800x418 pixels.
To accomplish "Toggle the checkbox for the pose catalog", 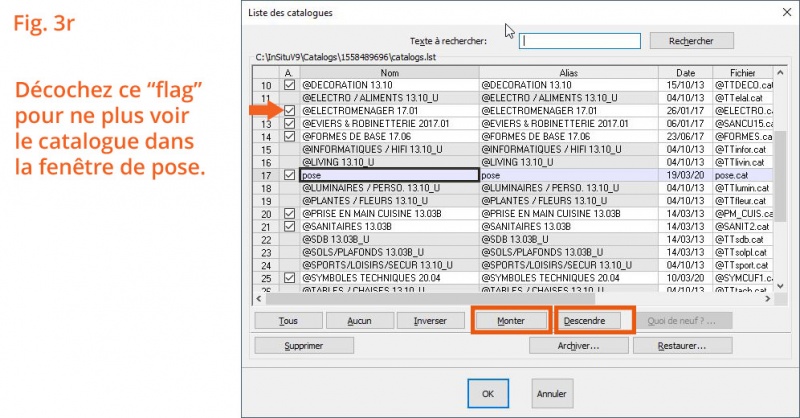I will tap(289, 175).
